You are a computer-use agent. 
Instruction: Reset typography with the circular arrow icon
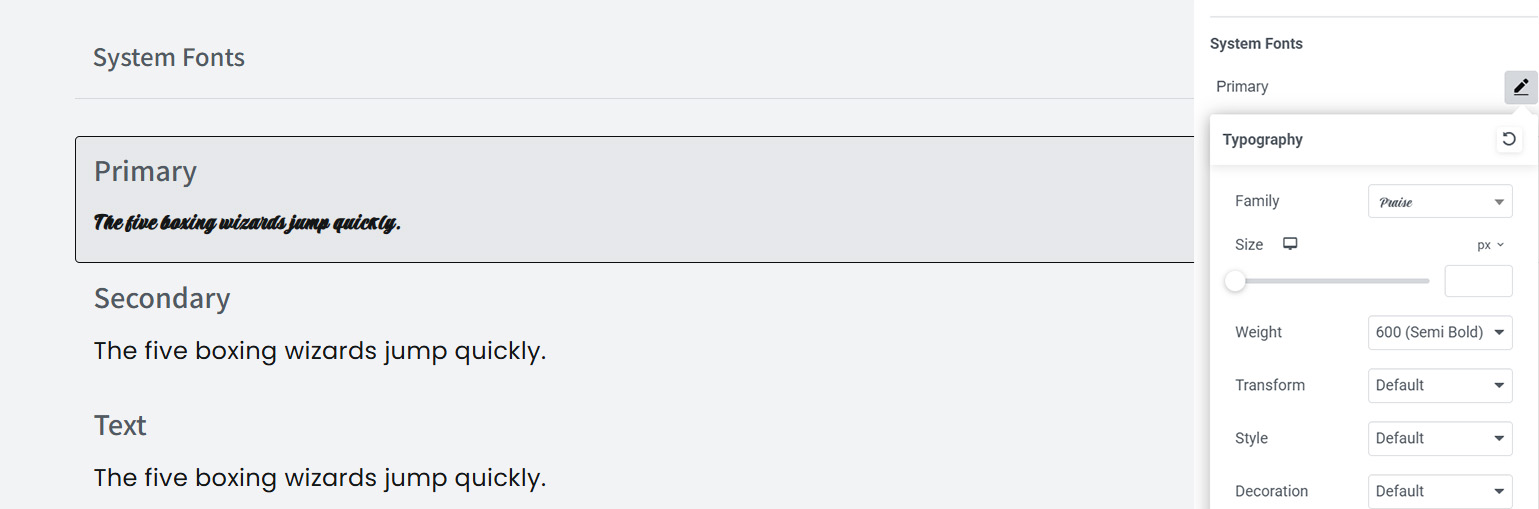click(1509, 139)
